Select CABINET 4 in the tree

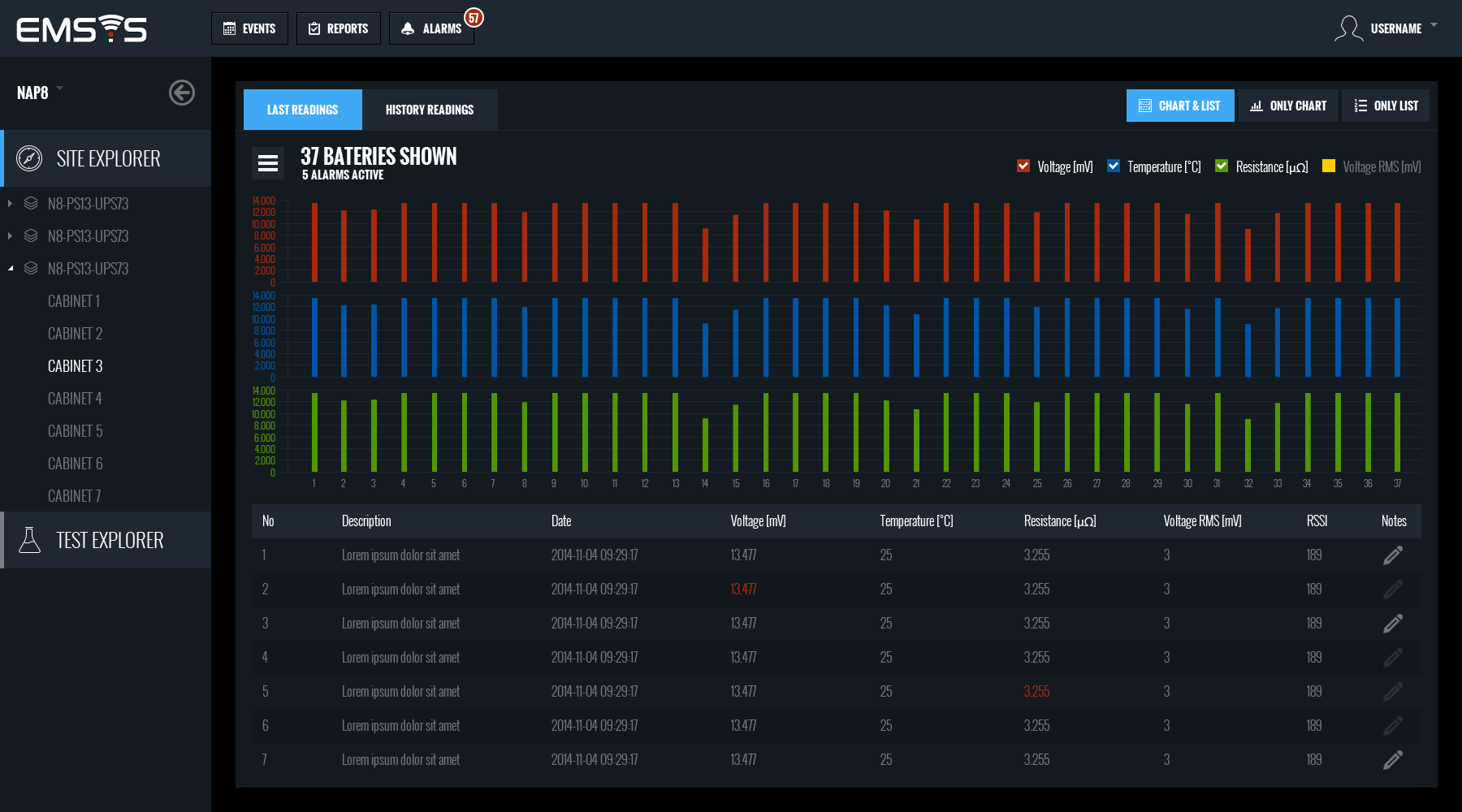pos(75,399)
